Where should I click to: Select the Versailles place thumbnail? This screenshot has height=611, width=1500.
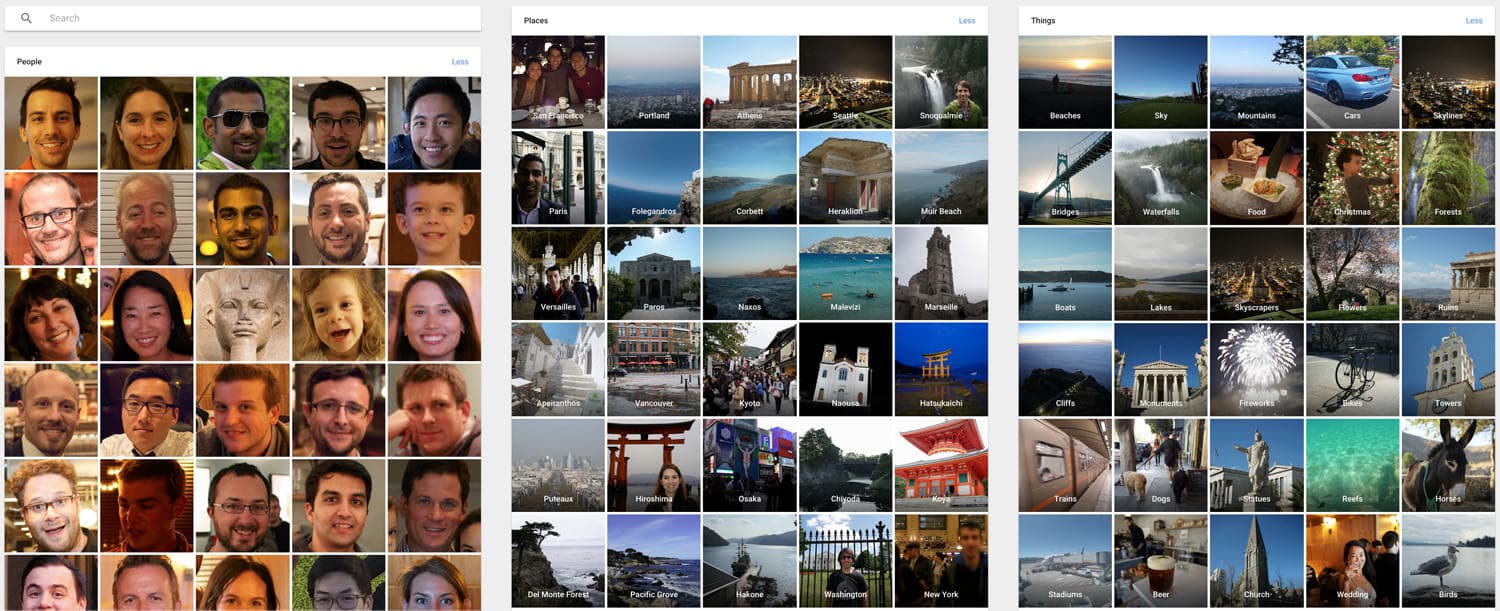(558, 274)
